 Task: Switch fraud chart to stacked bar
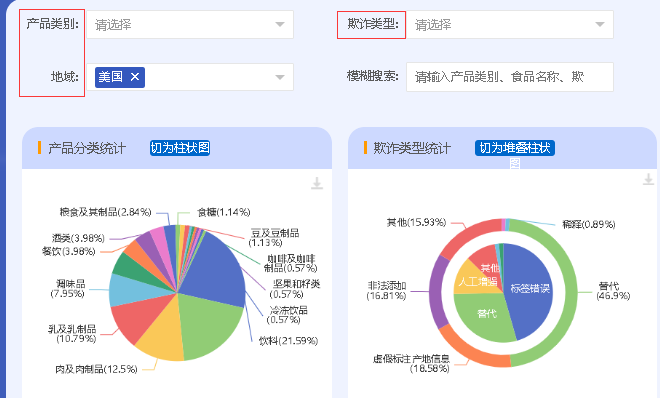[515, 148]
